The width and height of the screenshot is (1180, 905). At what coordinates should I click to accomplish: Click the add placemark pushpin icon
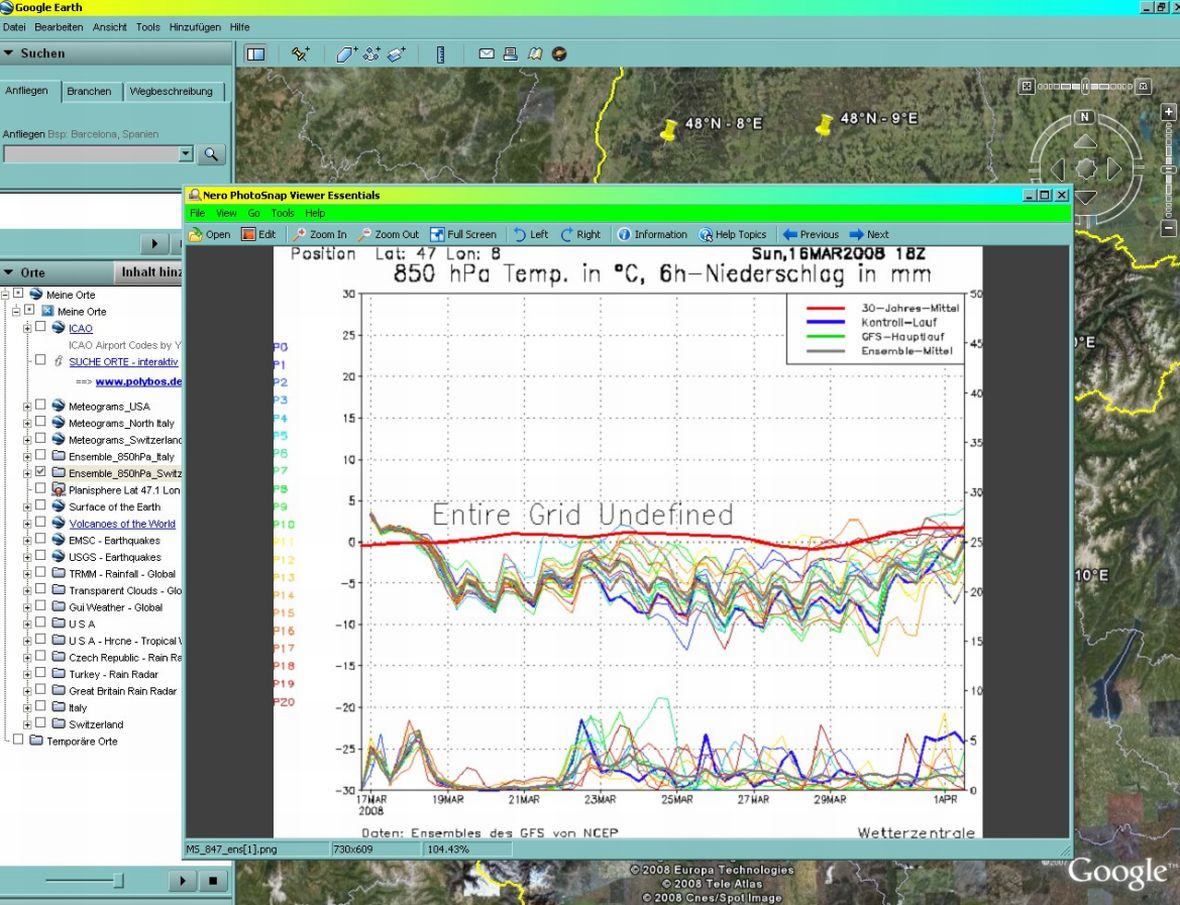click(x=300, y=54)
